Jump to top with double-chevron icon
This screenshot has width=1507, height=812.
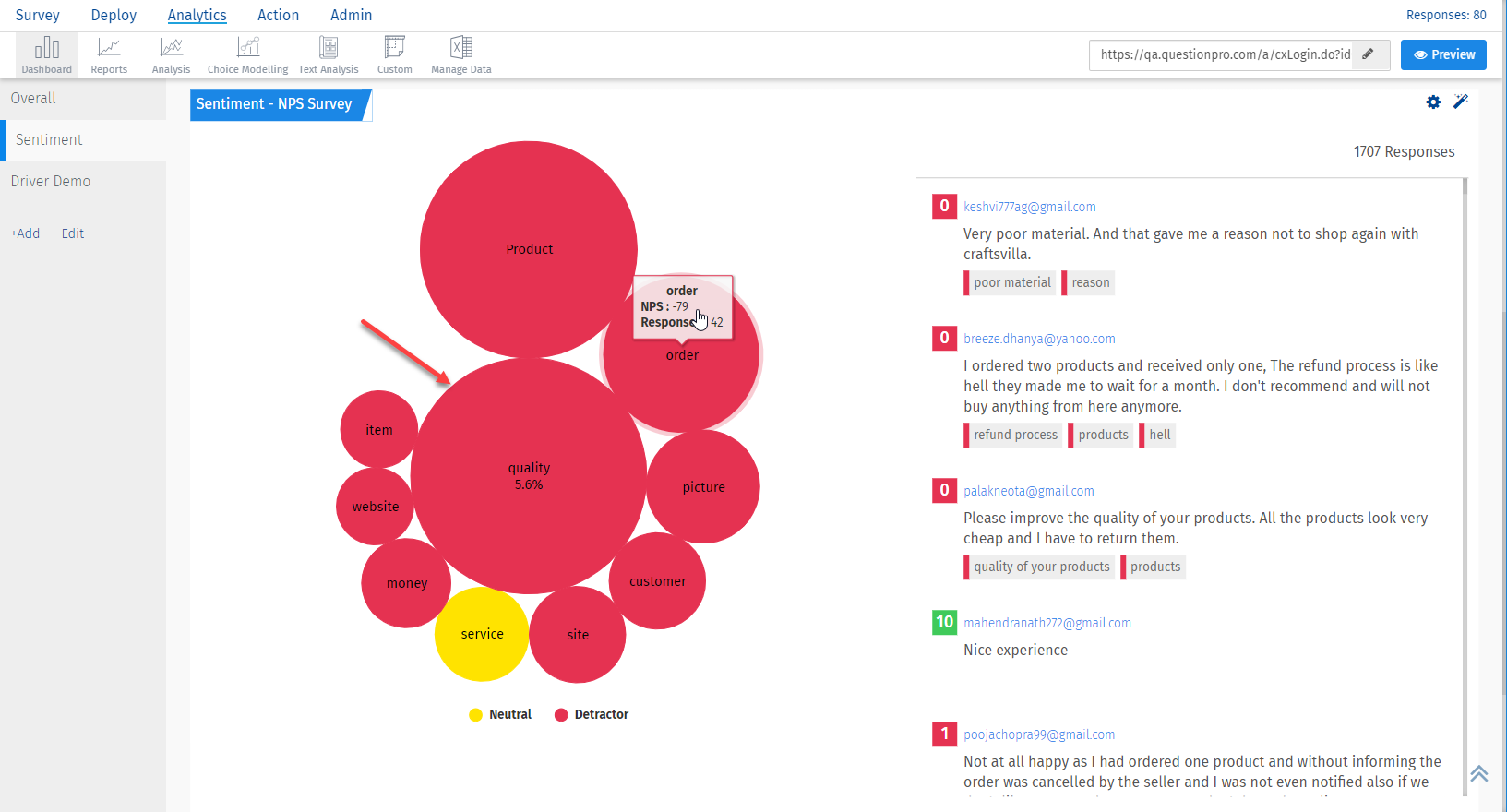[x=1479, y=773]
